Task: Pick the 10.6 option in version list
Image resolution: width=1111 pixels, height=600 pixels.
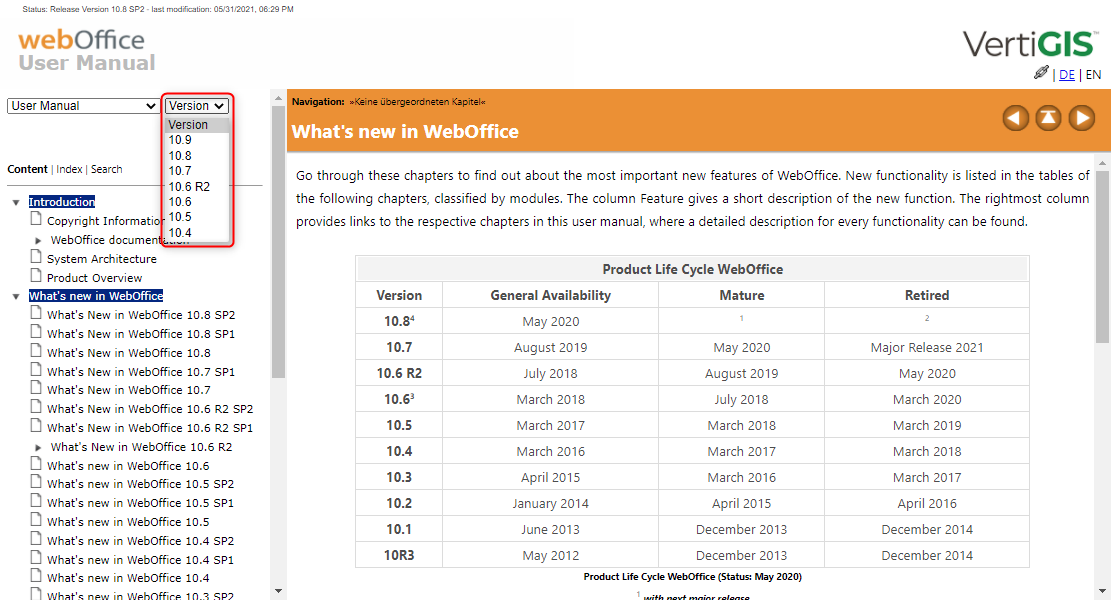Action: click(x=197, y=202)
